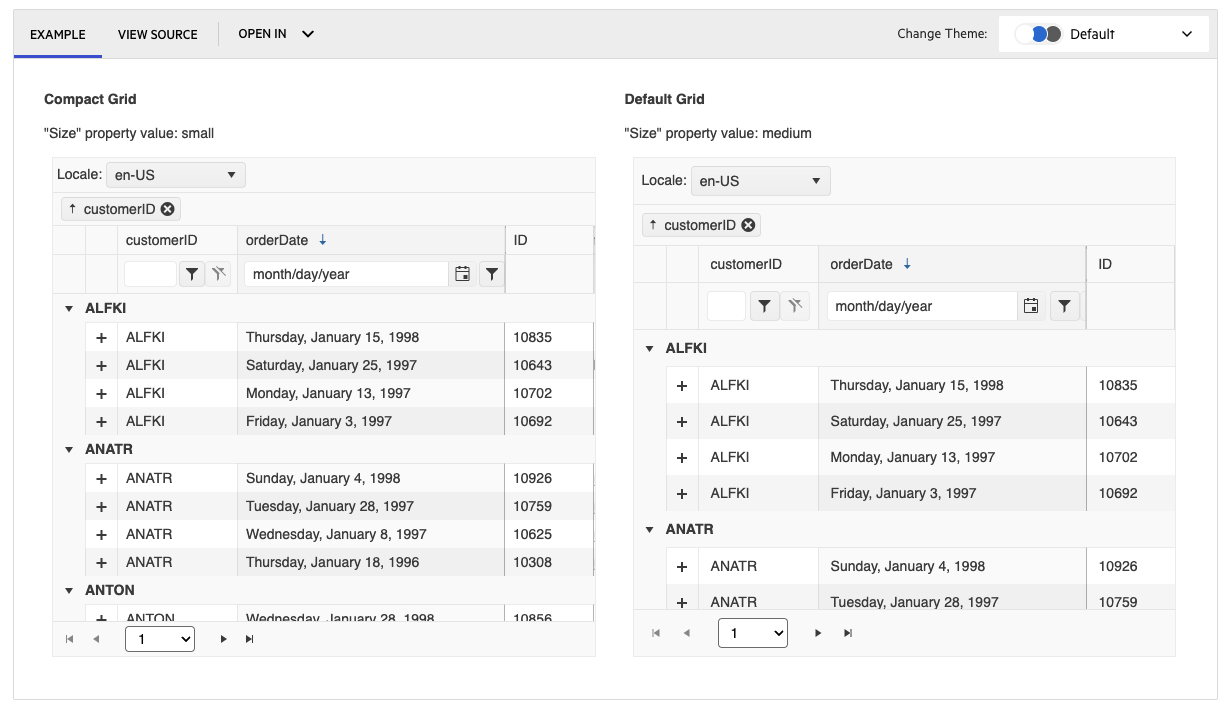Expand detail for order 10759 in Compact Grid
This screenshot has width=1228, height=710.
click(101, 507)
